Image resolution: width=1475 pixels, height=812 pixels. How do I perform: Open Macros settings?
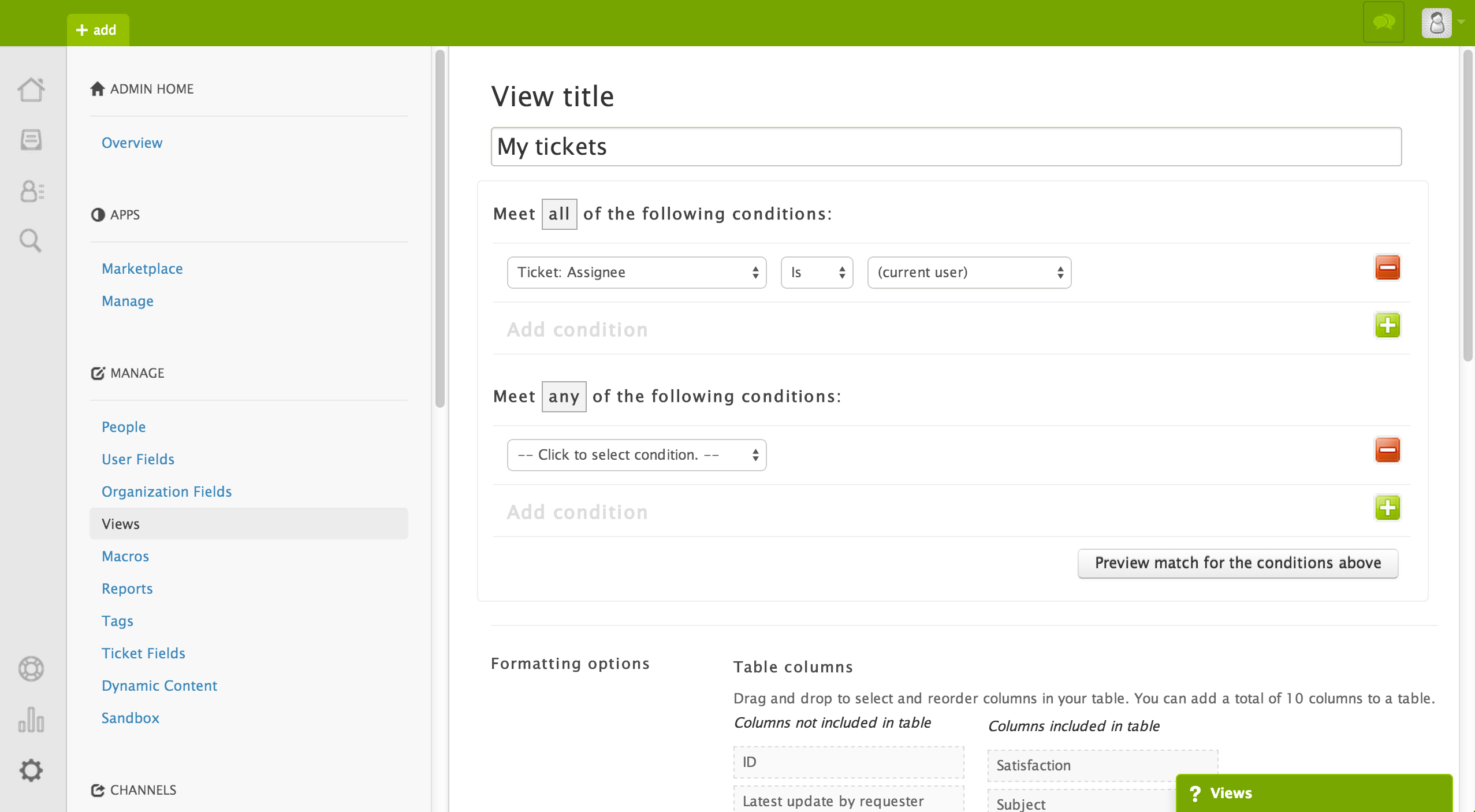[x=125, y=556]
